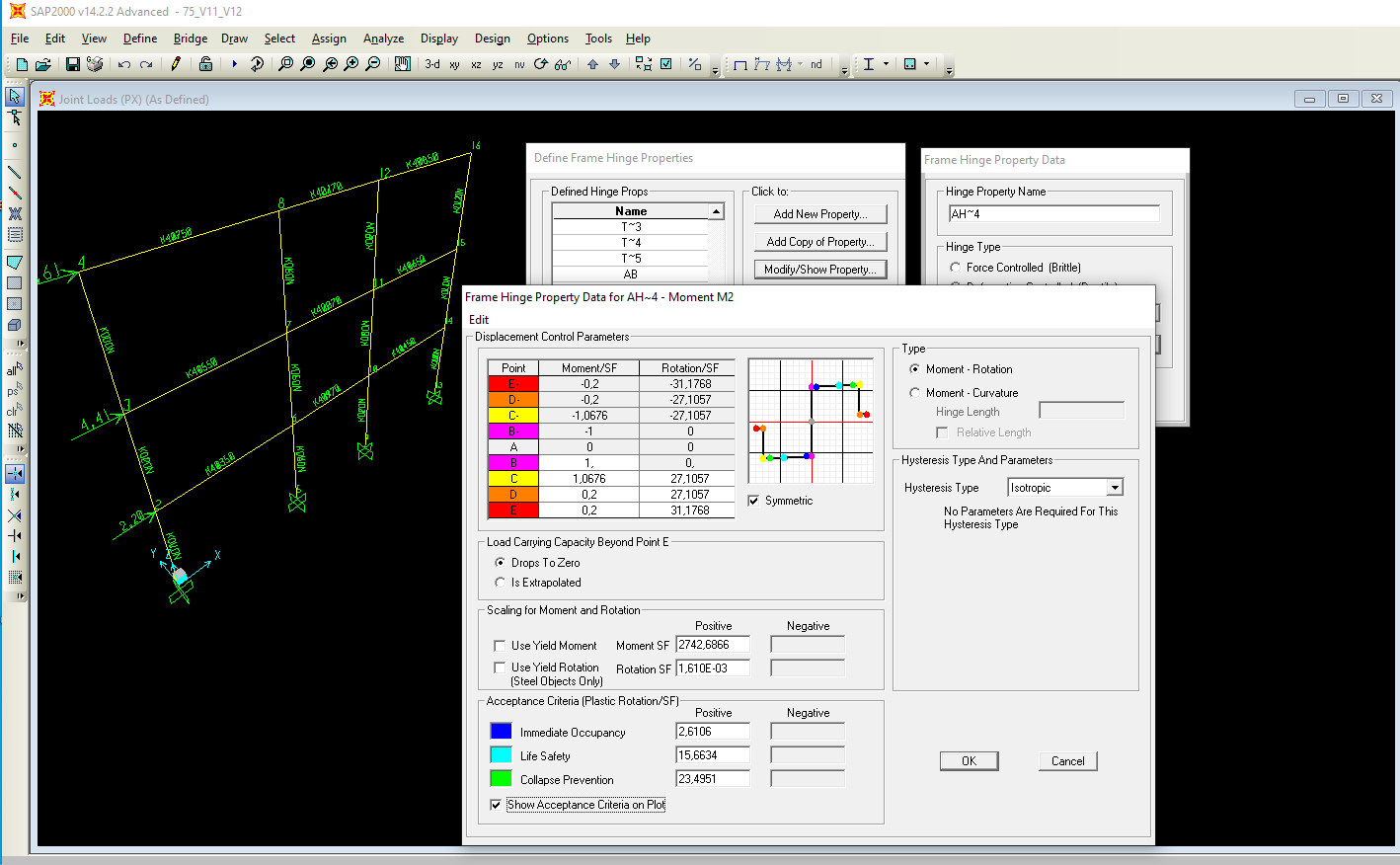
Task: Select Force Controlled (Brittle) radio button
Action: pos(955,268)
